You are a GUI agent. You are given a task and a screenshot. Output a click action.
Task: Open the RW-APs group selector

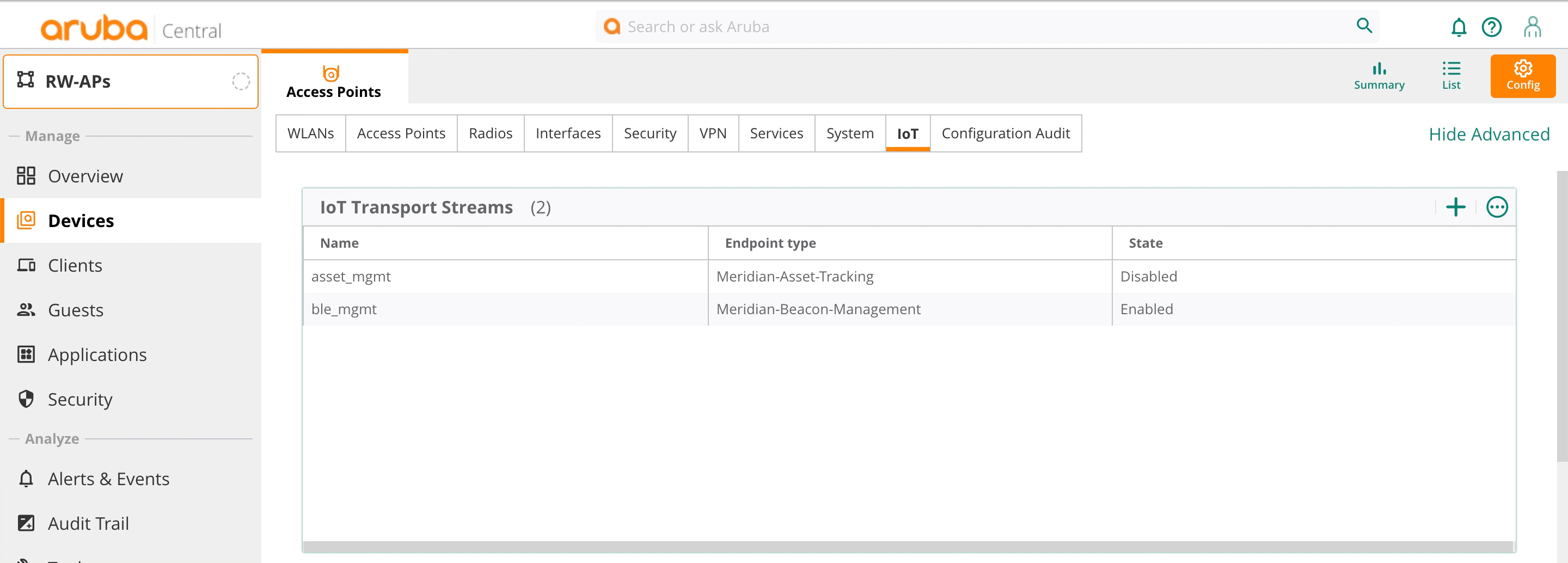[131, 82]
